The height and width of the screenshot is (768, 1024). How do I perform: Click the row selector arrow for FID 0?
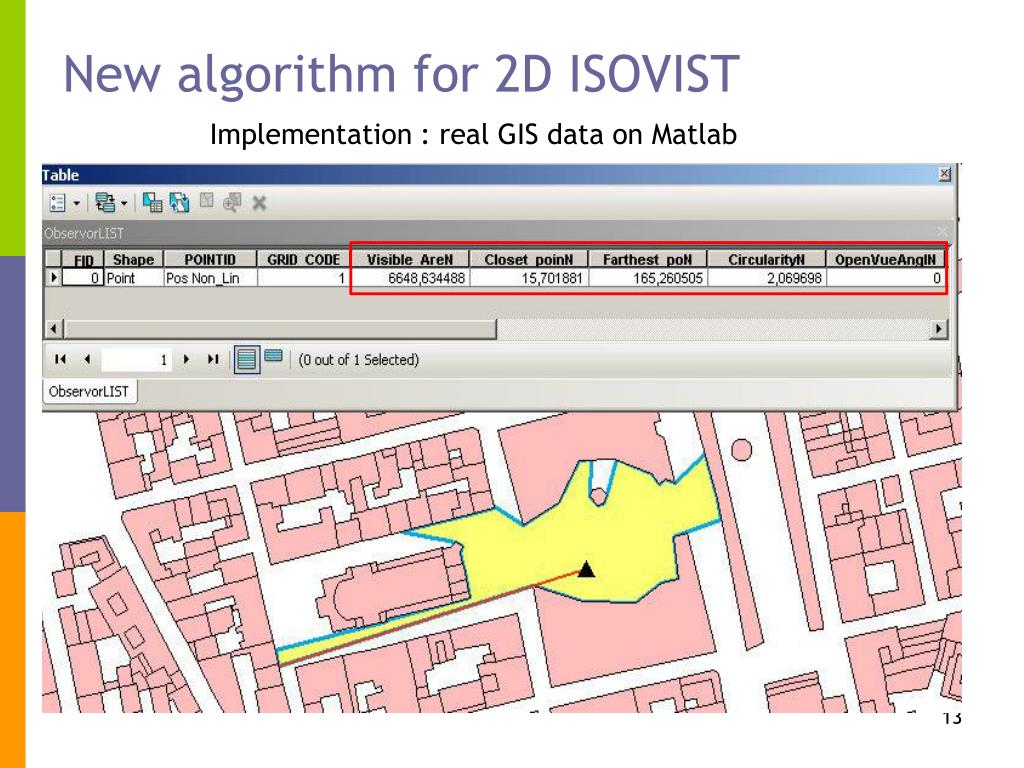[x=54, y=278]
